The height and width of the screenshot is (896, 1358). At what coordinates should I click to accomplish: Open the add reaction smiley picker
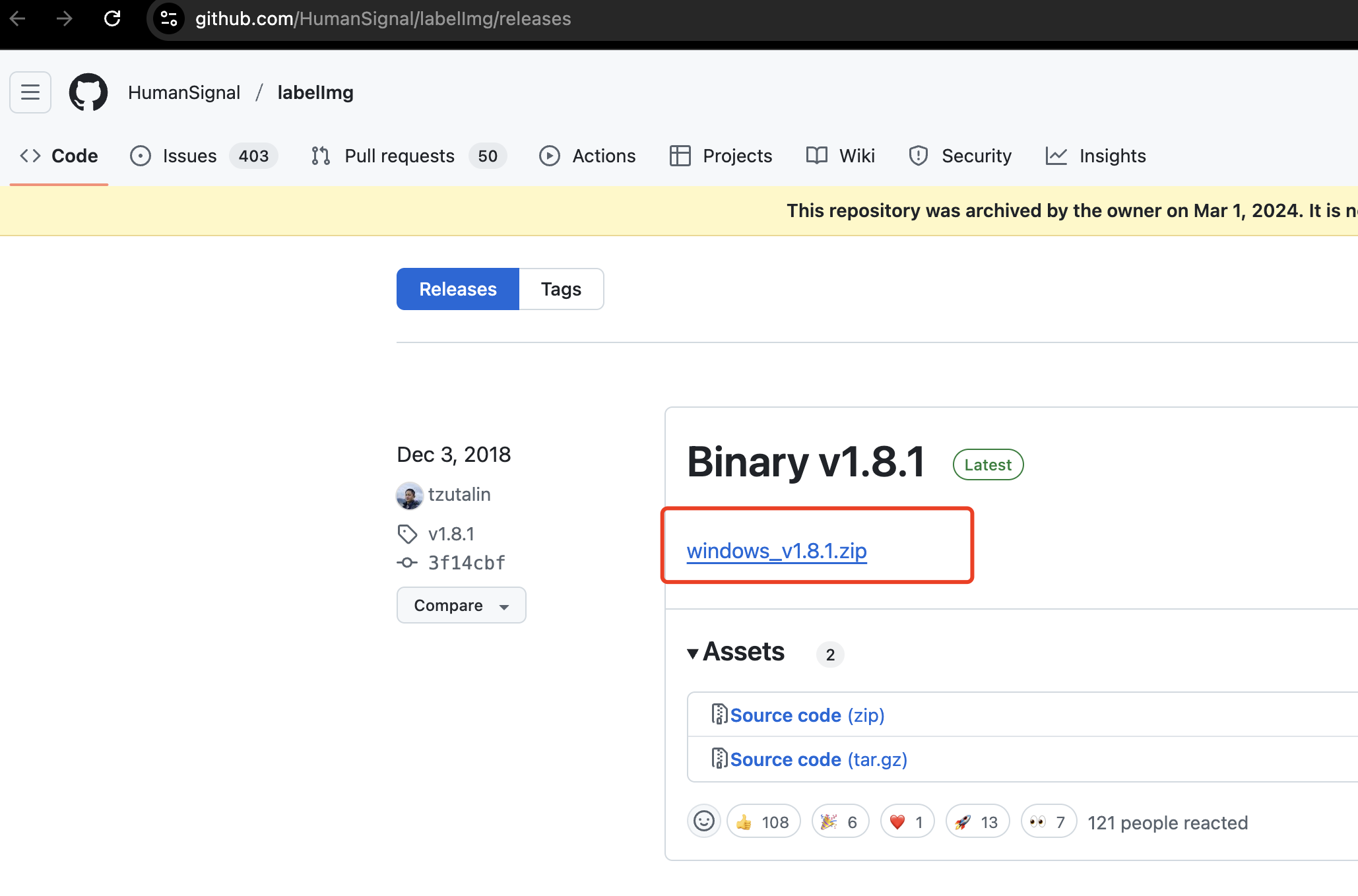click(704, 821)
